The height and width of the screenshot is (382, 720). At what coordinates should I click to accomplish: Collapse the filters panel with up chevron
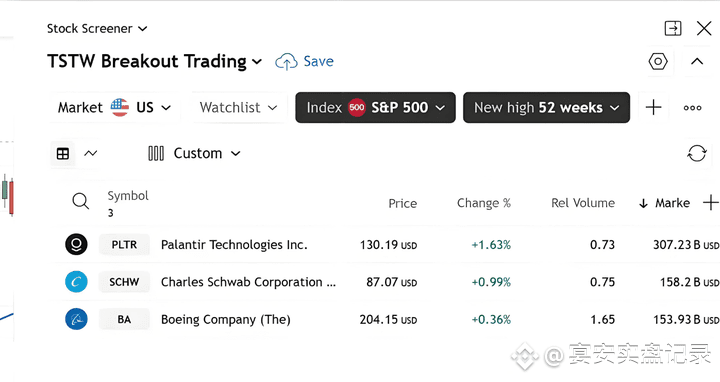click(x=697, y=61)
